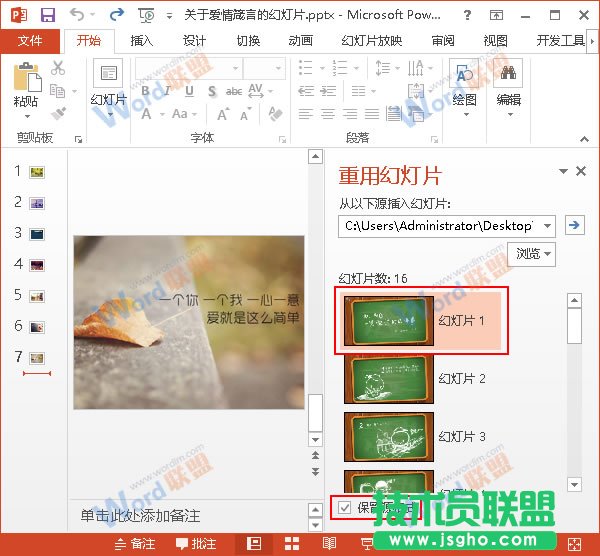Switch to Slide Sorter view in status bar

(x=291, y=544)
